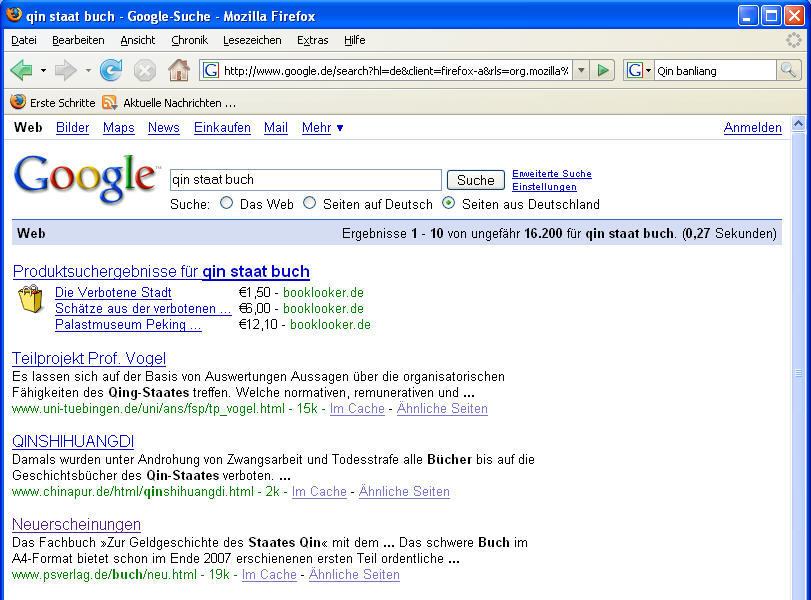811x600 pixels.
Task: Click the page scrollbar thumb
Action: pyautogui.click(x=799, y=373)
